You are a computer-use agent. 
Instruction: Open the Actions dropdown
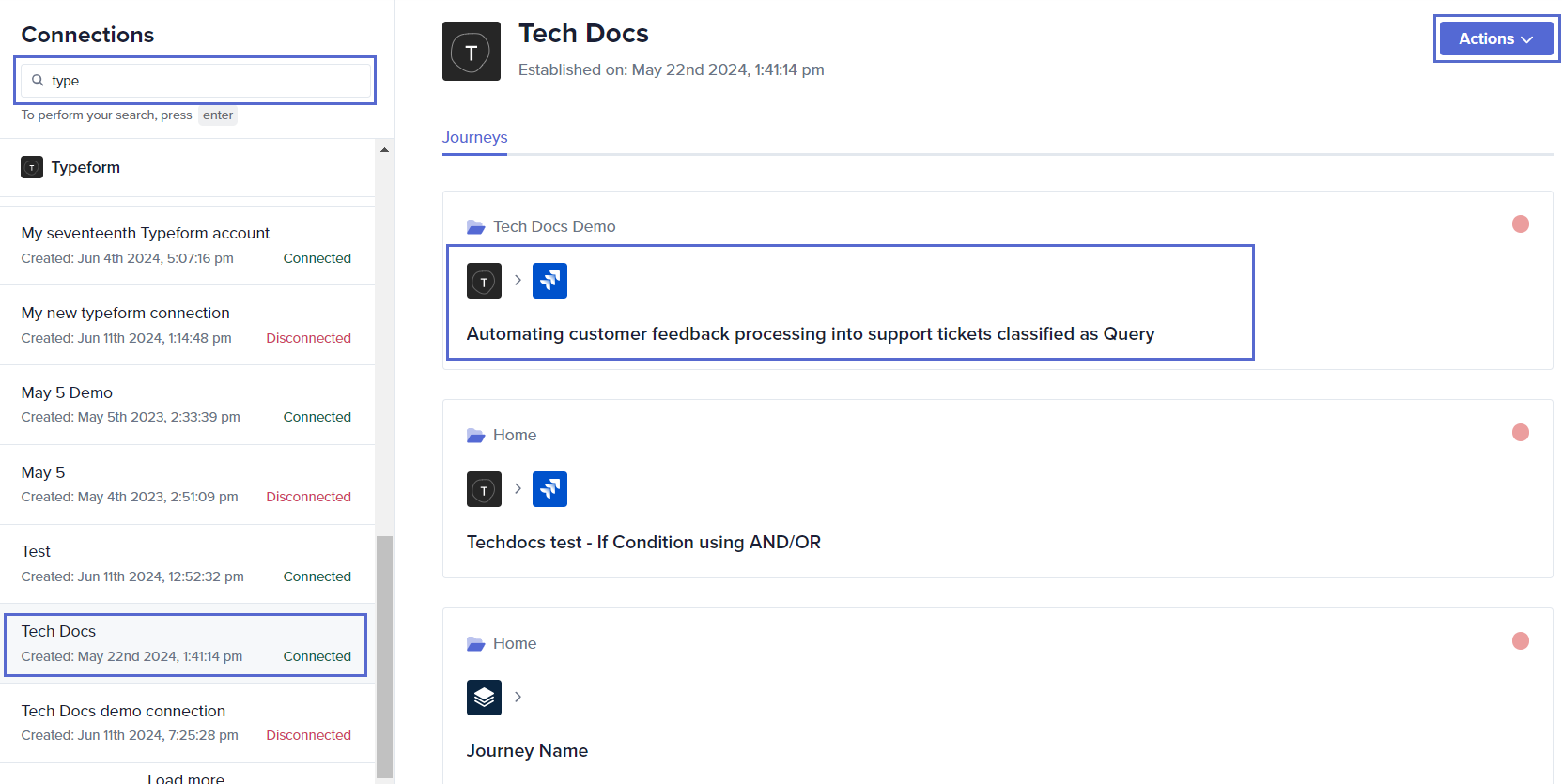point(1495,38)
